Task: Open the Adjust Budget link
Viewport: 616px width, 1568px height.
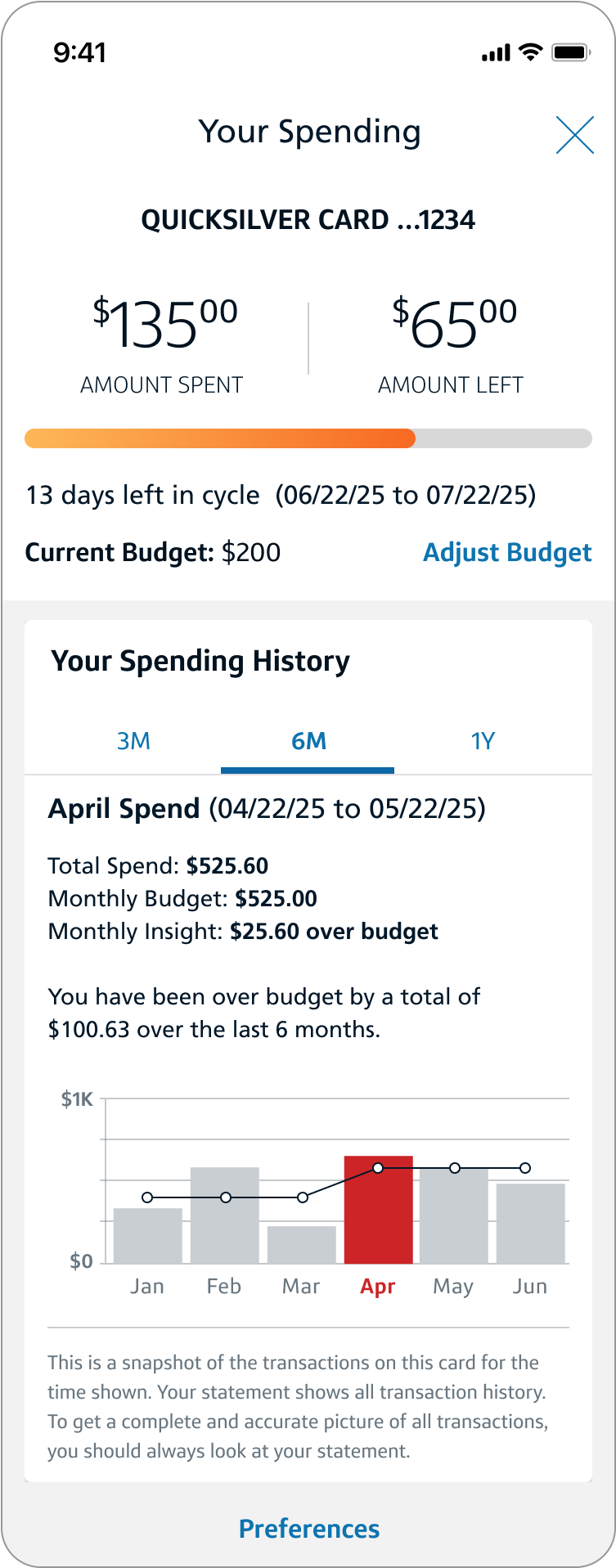Action: [507, 552]
